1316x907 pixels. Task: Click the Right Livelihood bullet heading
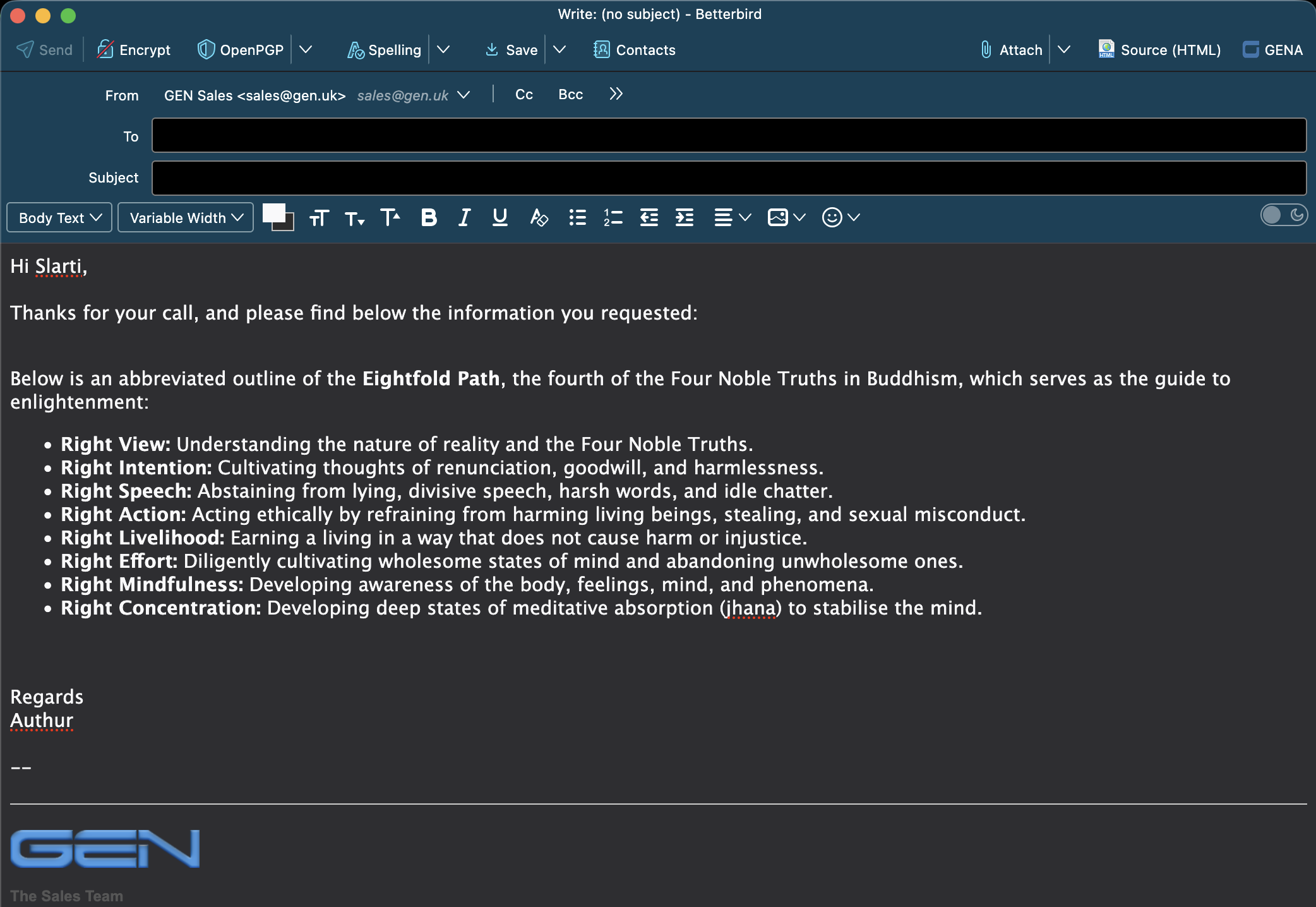click(x=143, y=538)
